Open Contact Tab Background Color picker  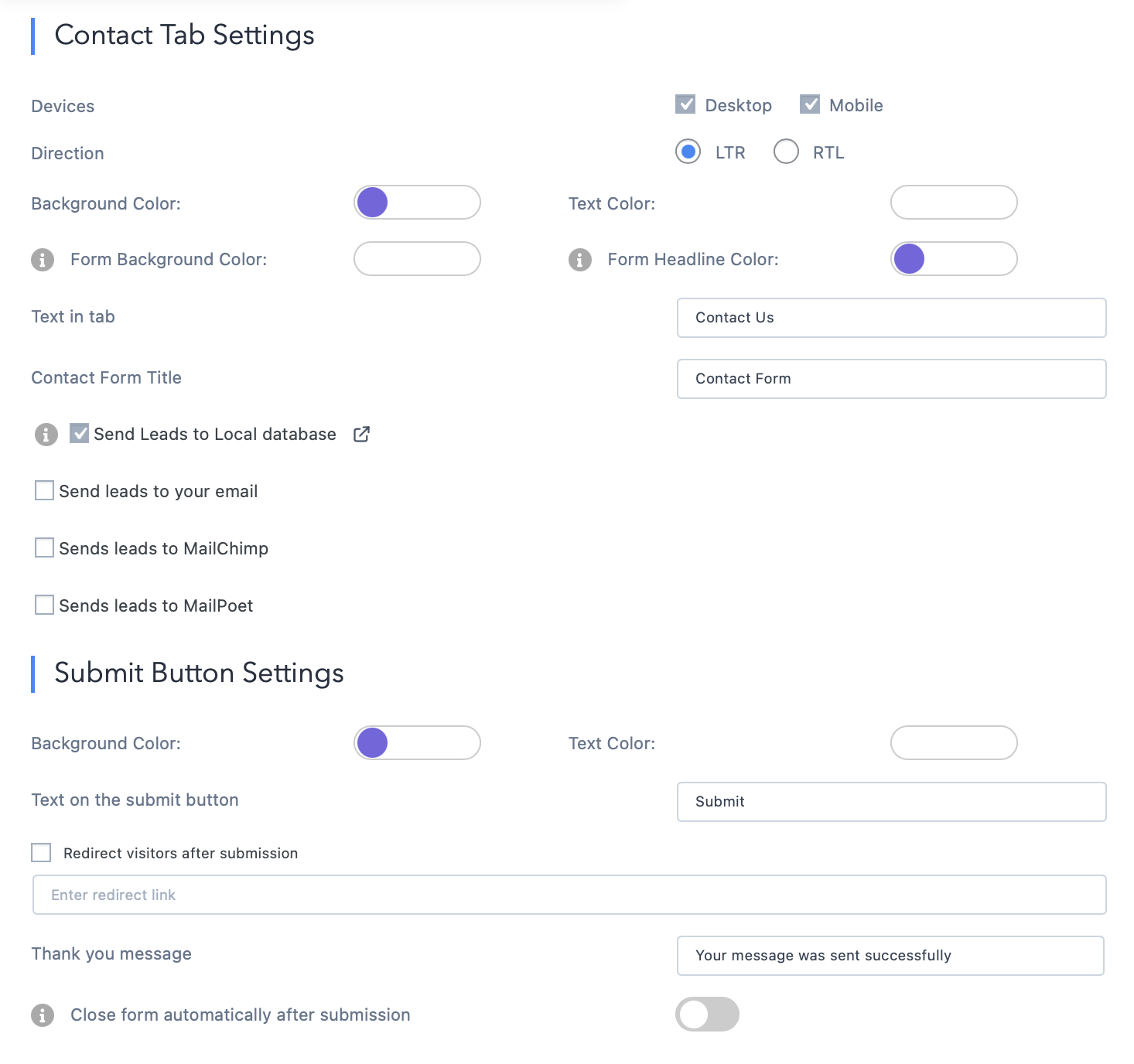[417, 203]
